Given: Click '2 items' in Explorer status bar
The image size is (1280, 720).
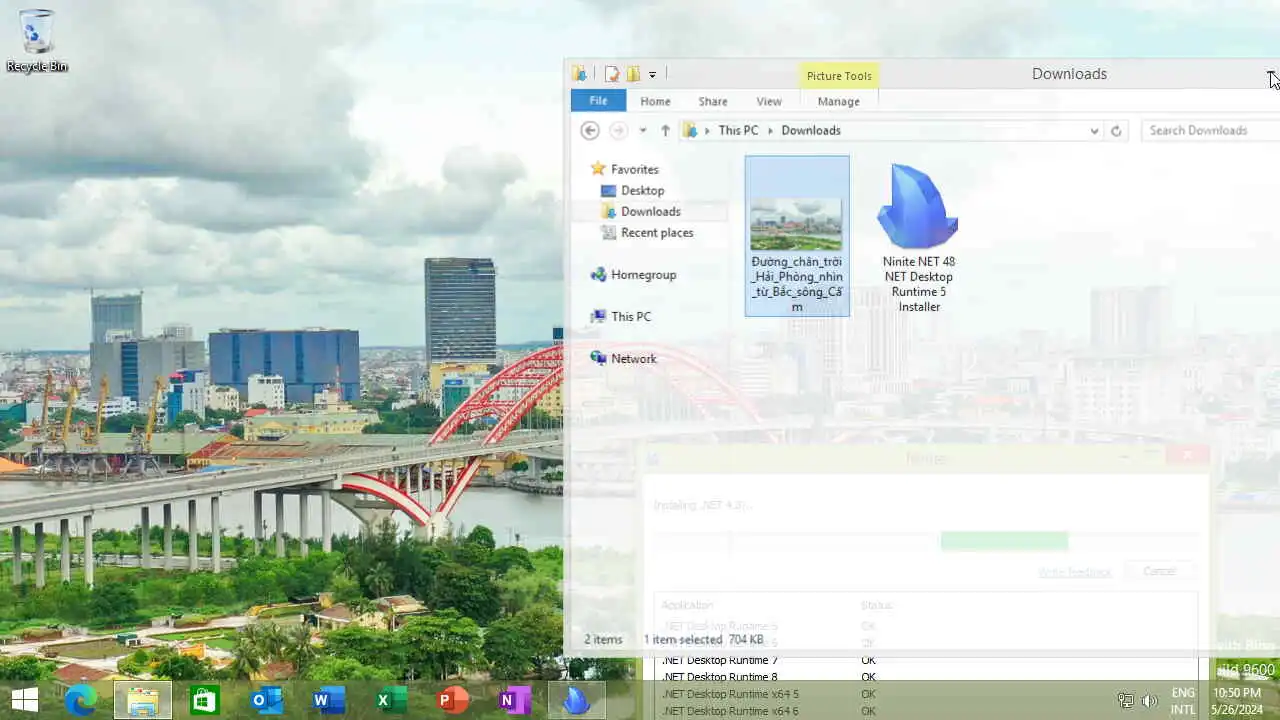Looking at the screenshot, I should (x=603, y=639).
